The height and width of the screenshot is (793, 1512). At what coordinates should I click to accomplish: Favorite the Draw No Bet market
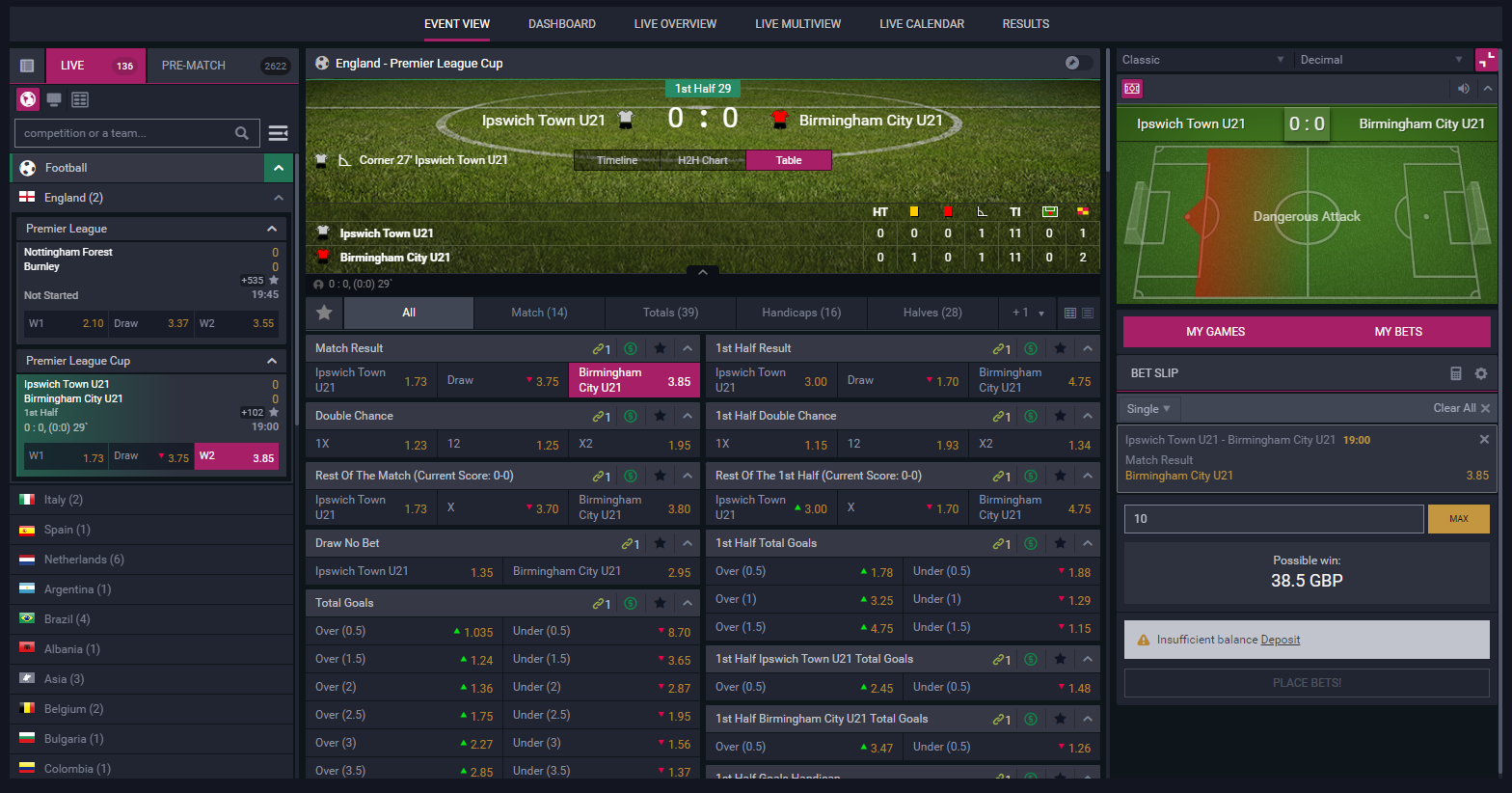coord(660,543)
